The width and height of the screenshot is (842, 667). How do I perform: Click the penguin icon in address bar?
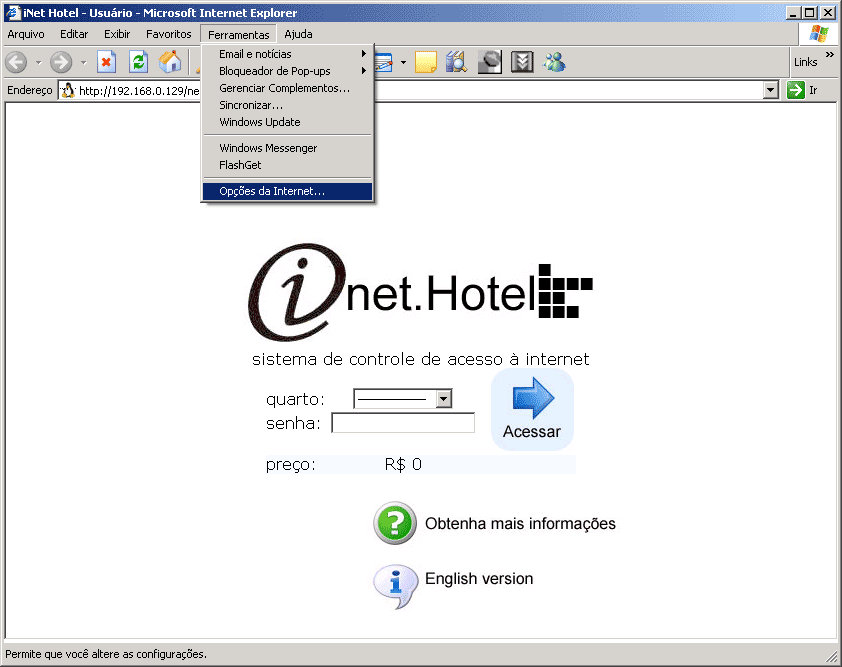click(68, 90)
